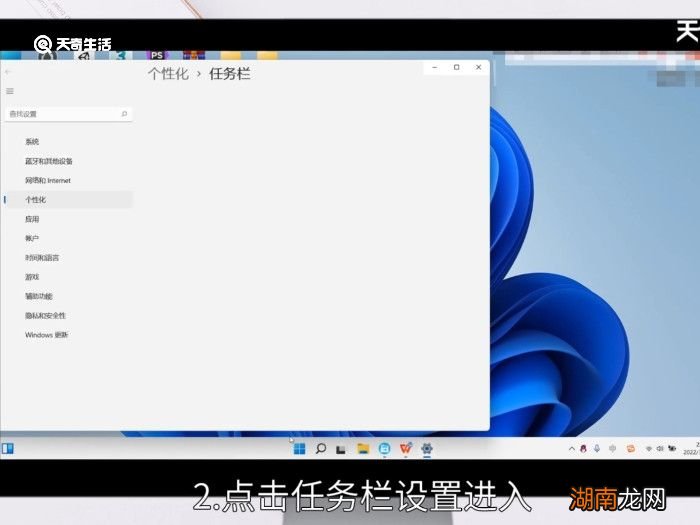The height and width of the screenshot is (525, 700).
Task: Close the Settings window
Action: pos(478,67)
